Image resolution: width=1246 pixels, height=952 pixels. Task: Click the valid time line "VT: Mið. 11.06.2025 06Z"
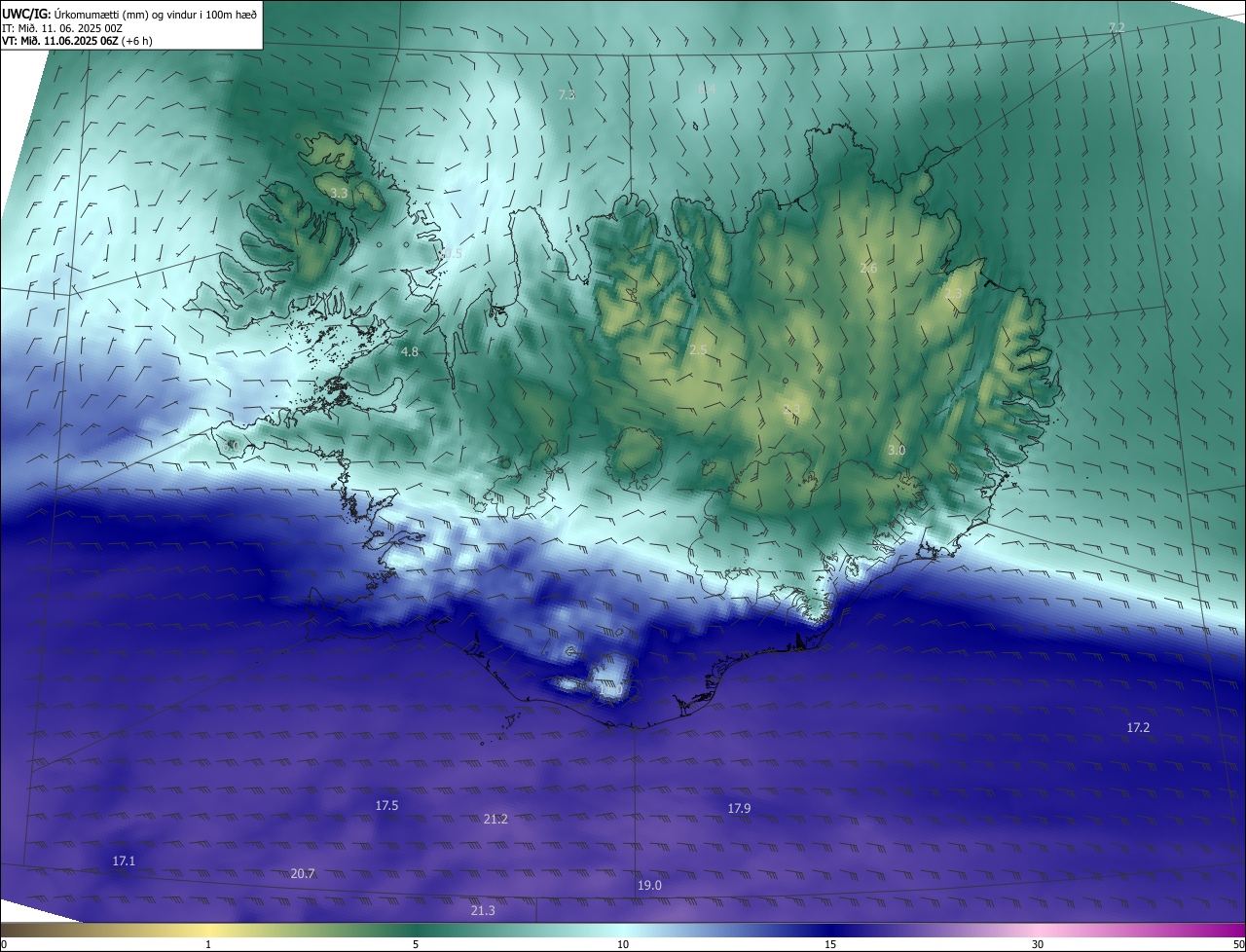[x=59, y=41]
